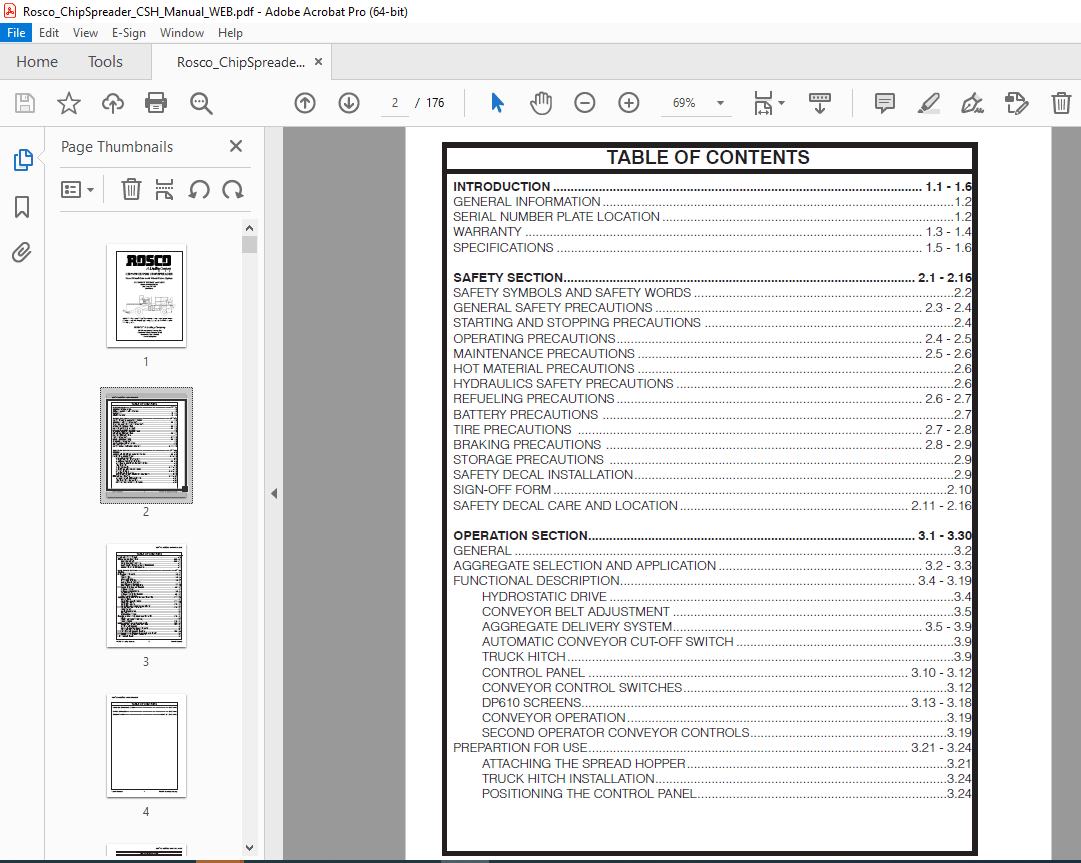Open the Find search tool
1081x863 pixels.
[x=201, y=102]
